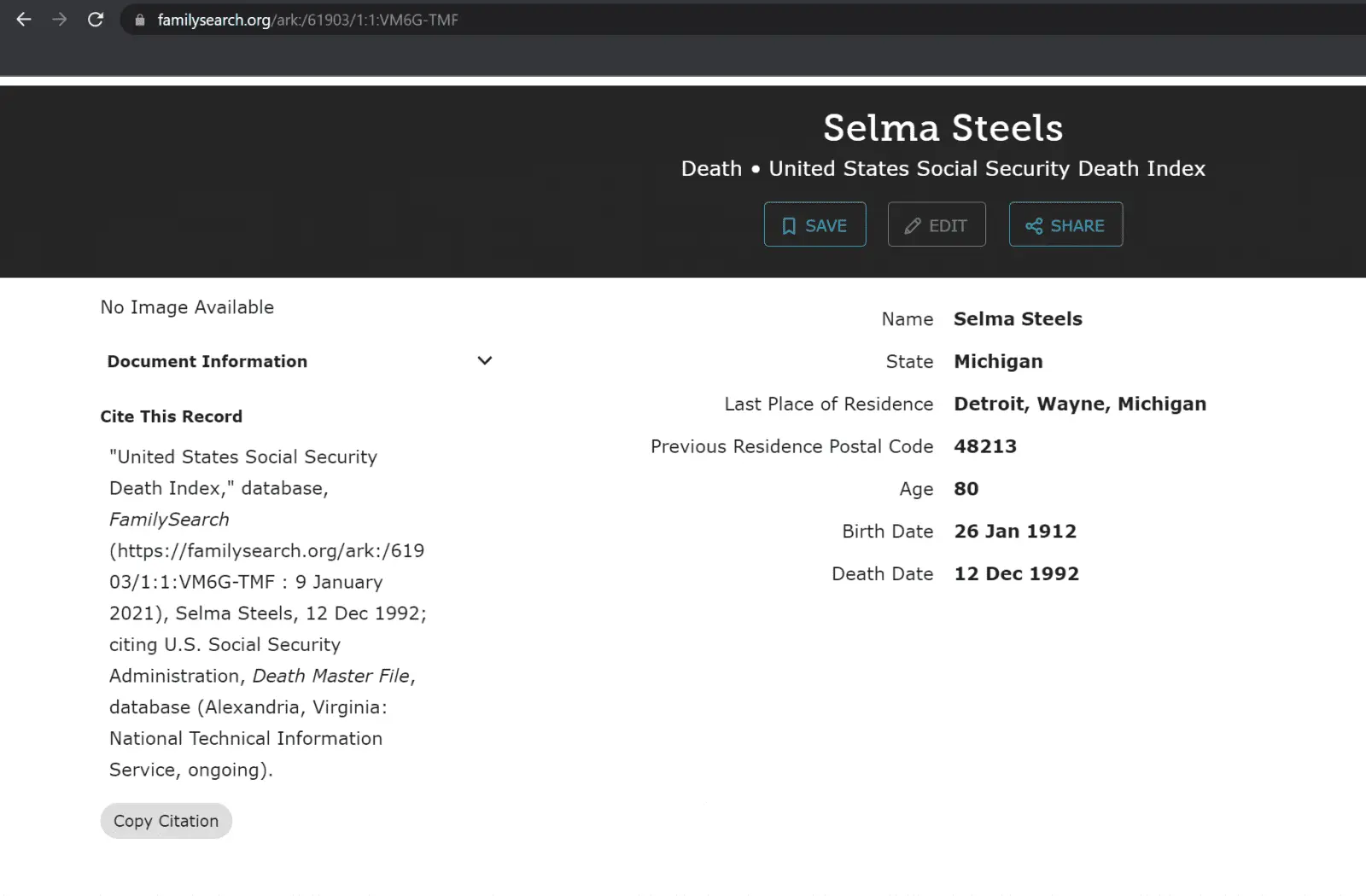Click the Selma Steels page heading
The image size is (1366, 896).
[943, 128]
